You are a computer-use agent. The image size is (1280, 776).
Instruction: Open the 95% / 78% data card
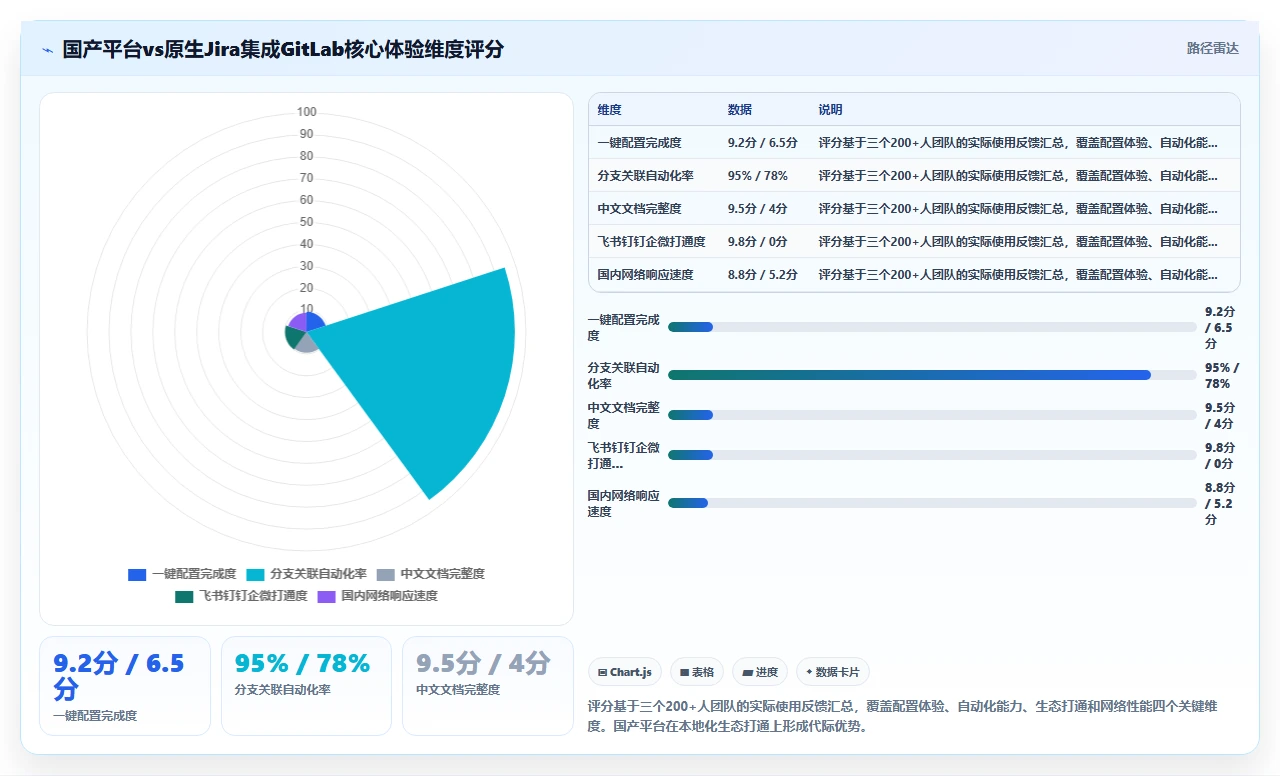click(306, 686)
